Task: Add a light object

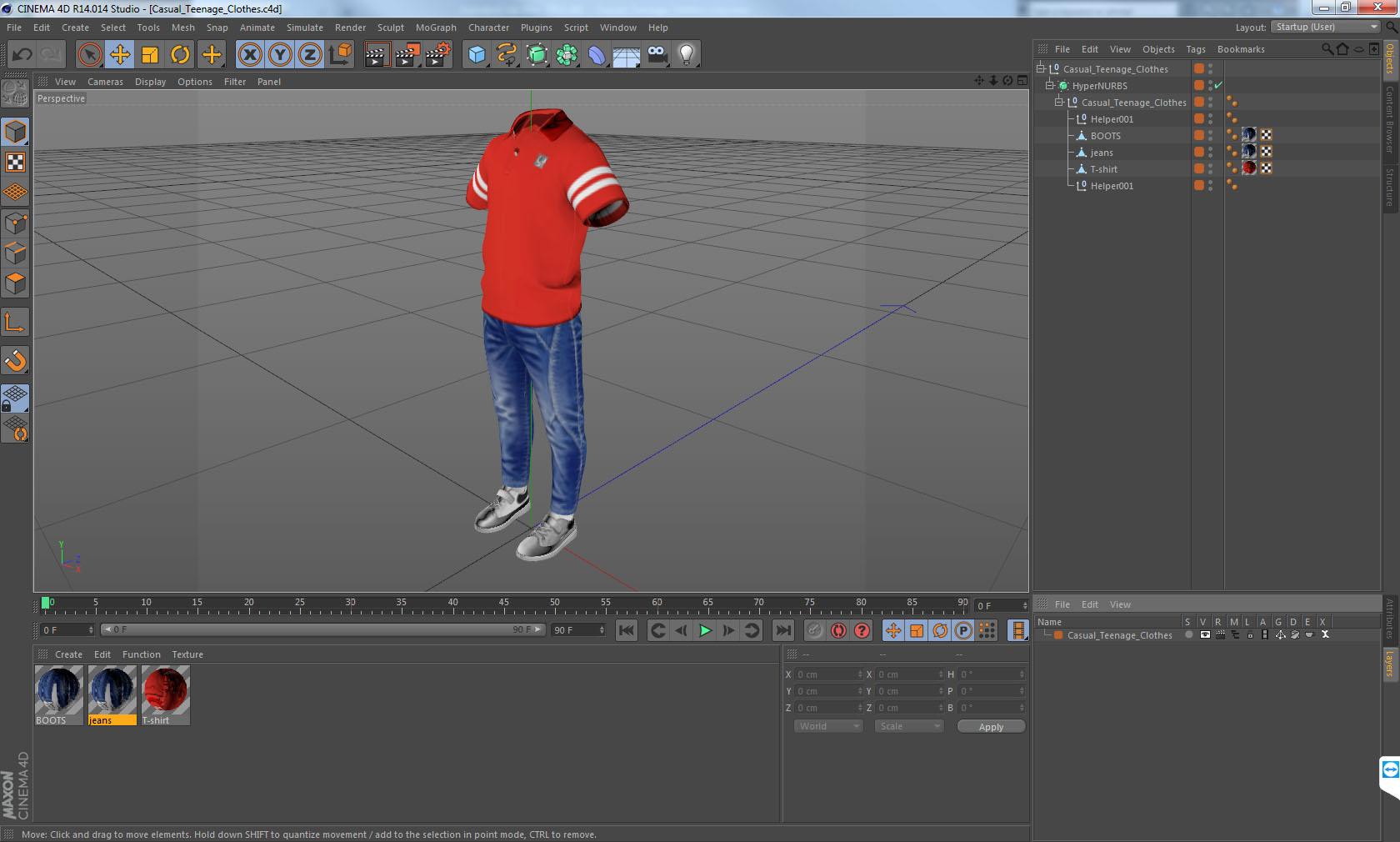Action: pos(687,55)
